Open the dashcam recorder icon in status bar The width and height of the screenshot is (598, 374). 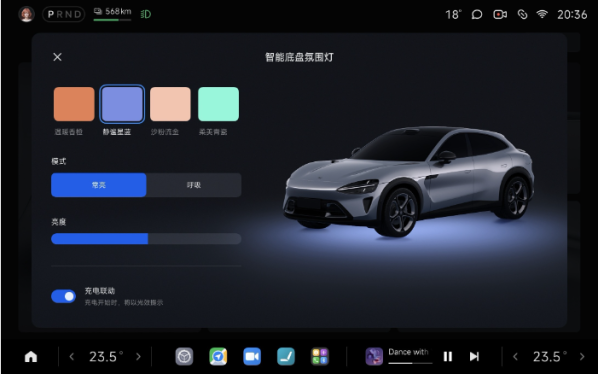tap(500, 14)
